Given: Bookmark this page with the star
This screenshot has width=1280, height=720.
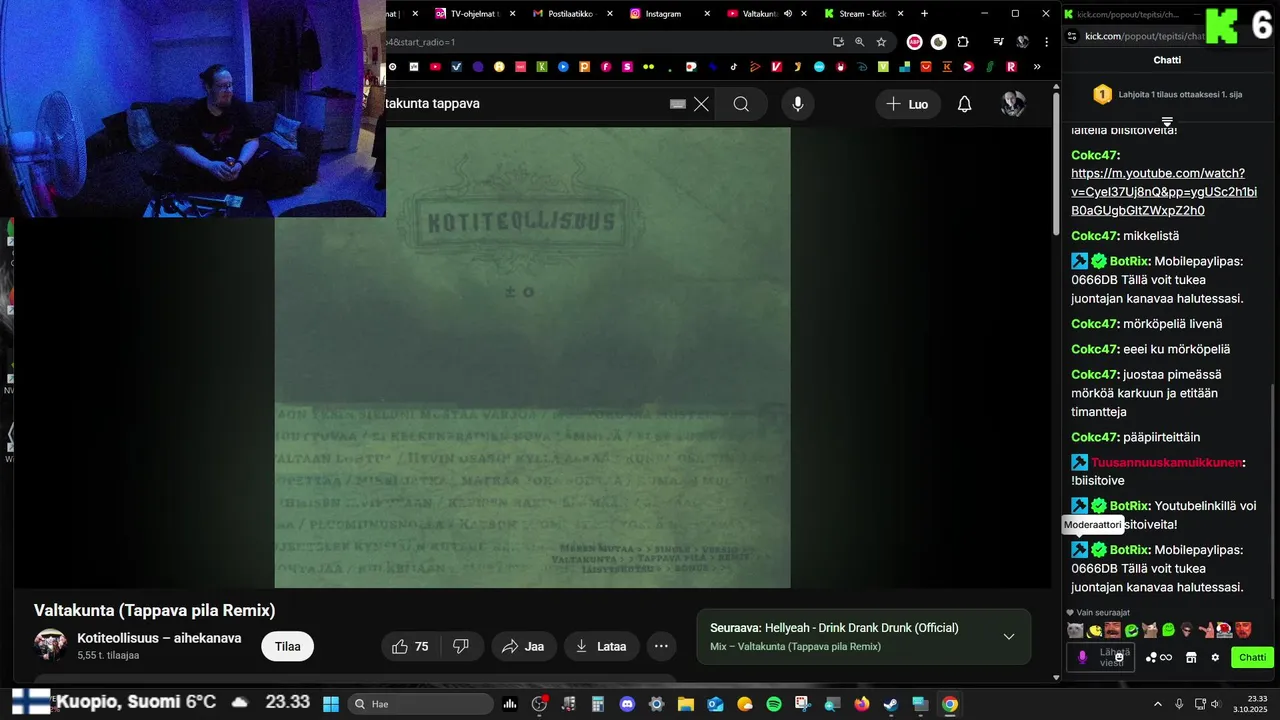Looking at the screenshot, I should (881, 42).
